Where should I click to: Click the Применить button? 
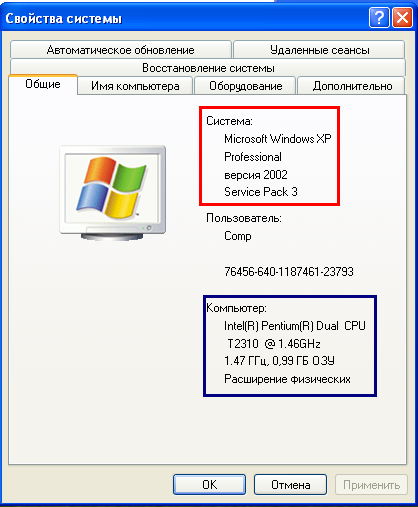[371, 485]
